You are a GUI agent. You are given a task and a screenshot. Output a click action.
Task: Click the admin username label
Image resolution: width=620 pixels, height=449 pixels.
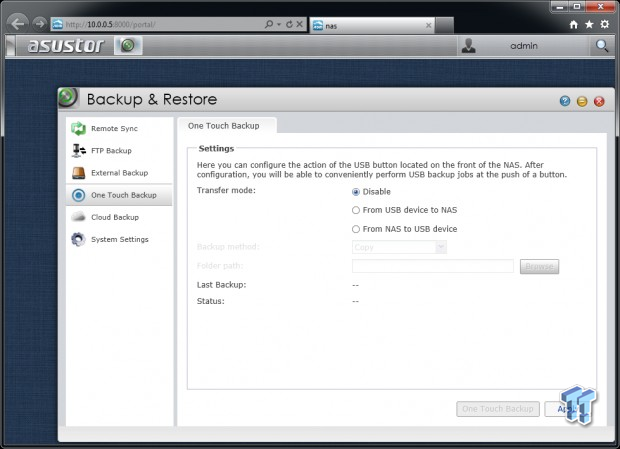pyautogui.click(x=524, y=46)
